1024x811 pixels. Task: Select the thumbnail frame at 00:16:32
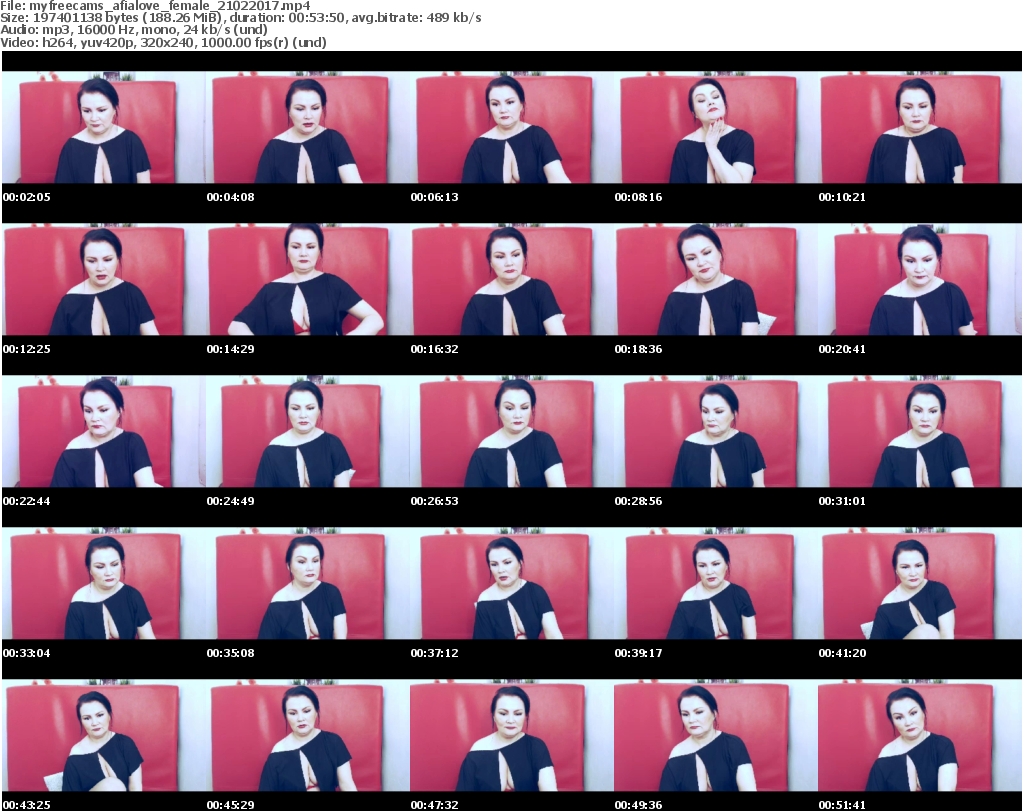click(x=511, y=279)
